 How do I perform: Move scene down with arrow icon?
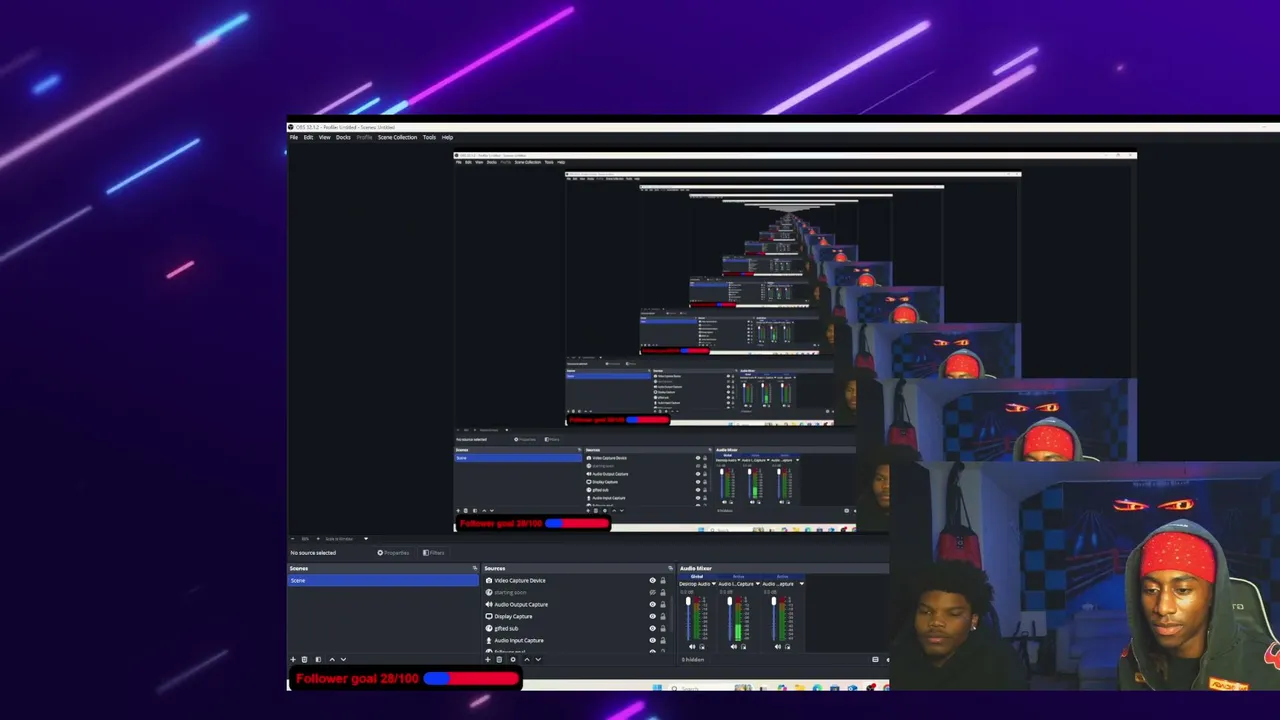[x=343, y=660]
